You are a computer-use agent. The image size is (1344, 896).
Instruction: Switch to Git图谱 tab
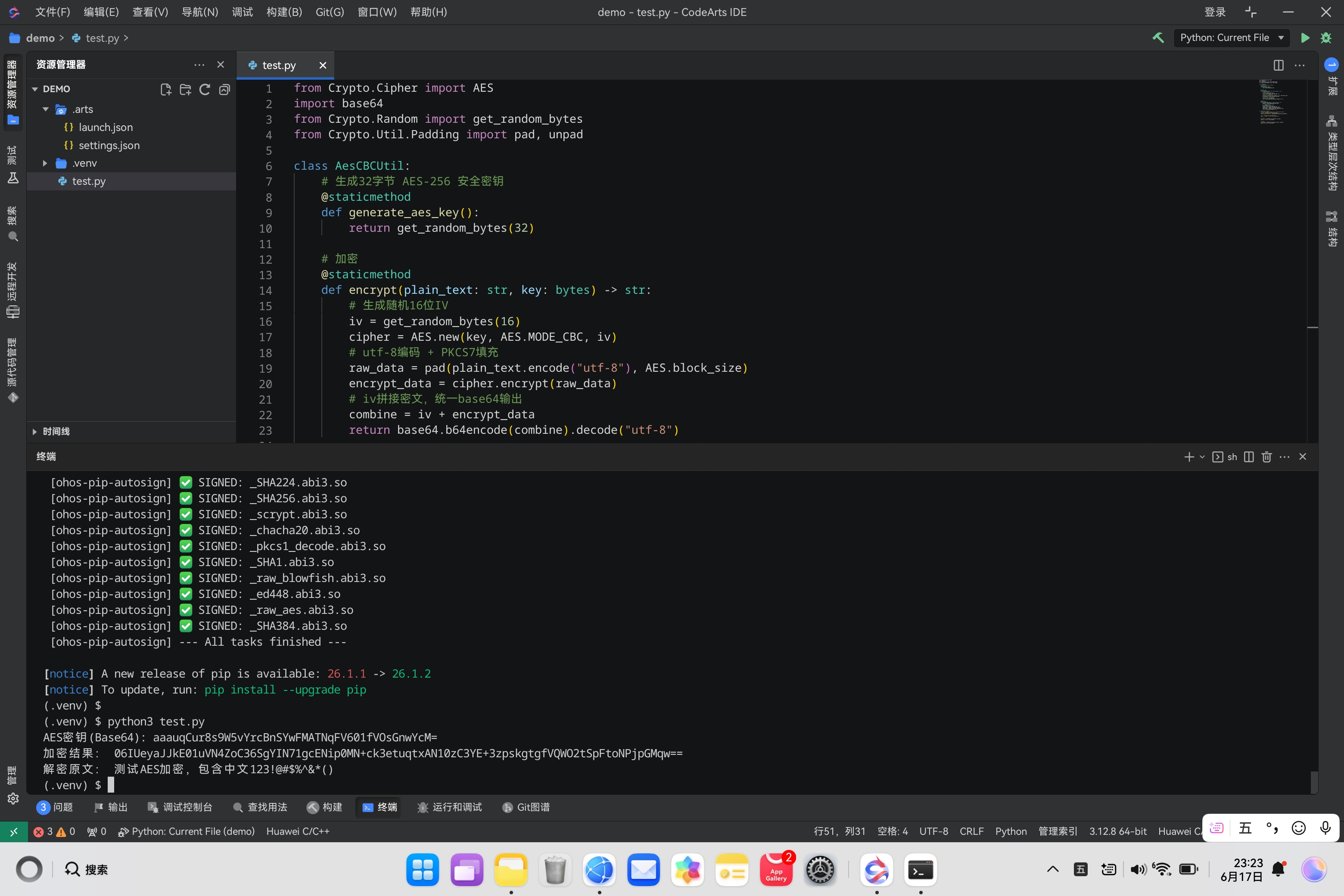526,807
